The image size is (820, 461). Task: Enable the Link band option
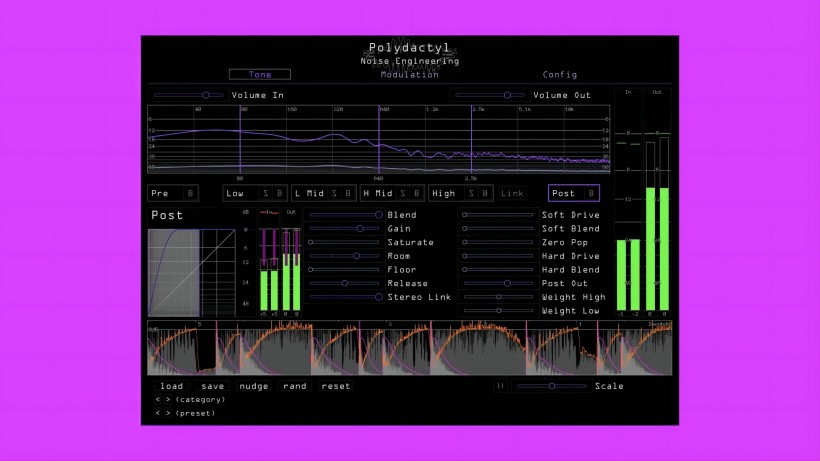(x=512, y=193)
